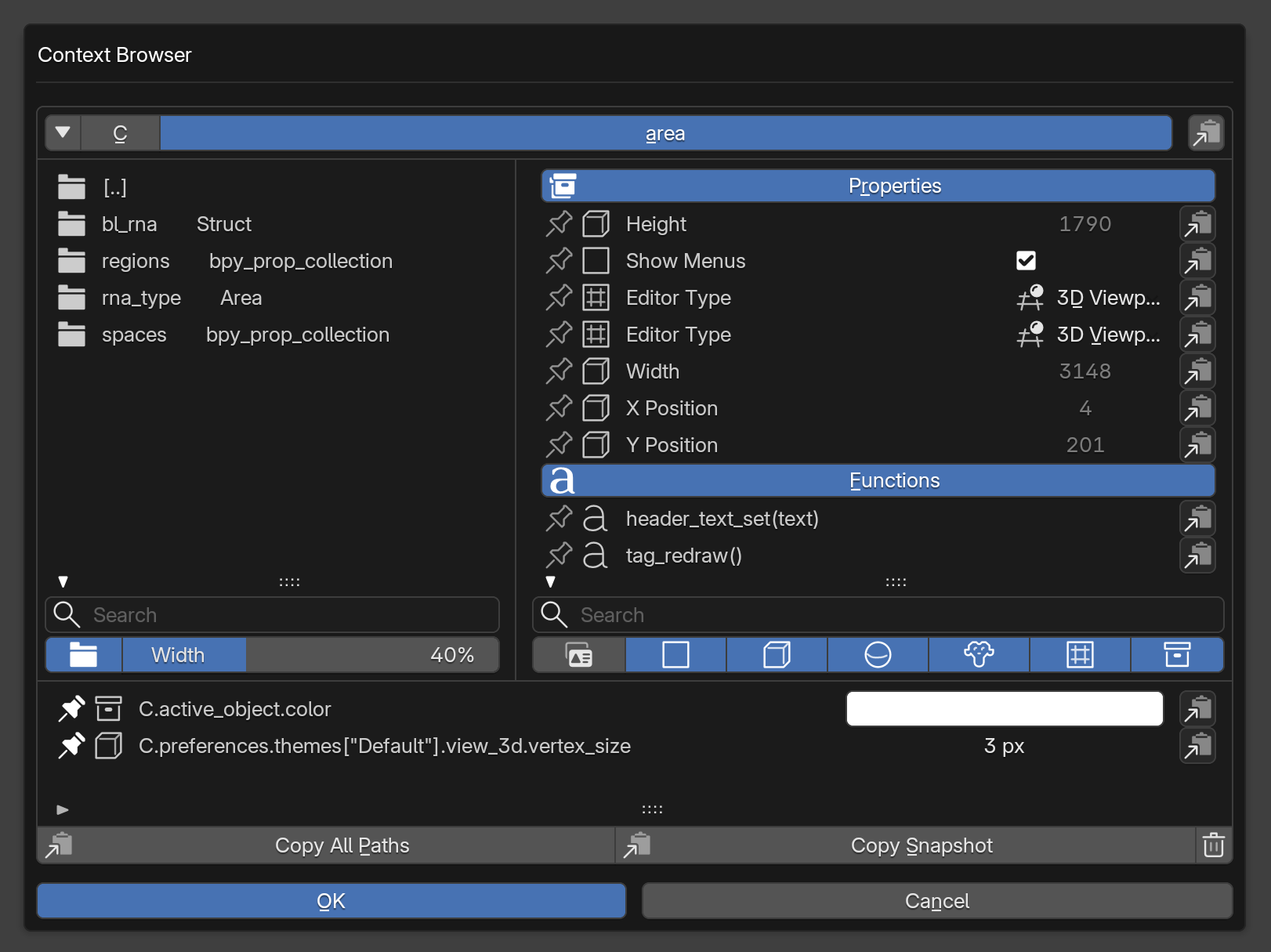
Task: Click Cancel button
Action: [x=937, y=901]
